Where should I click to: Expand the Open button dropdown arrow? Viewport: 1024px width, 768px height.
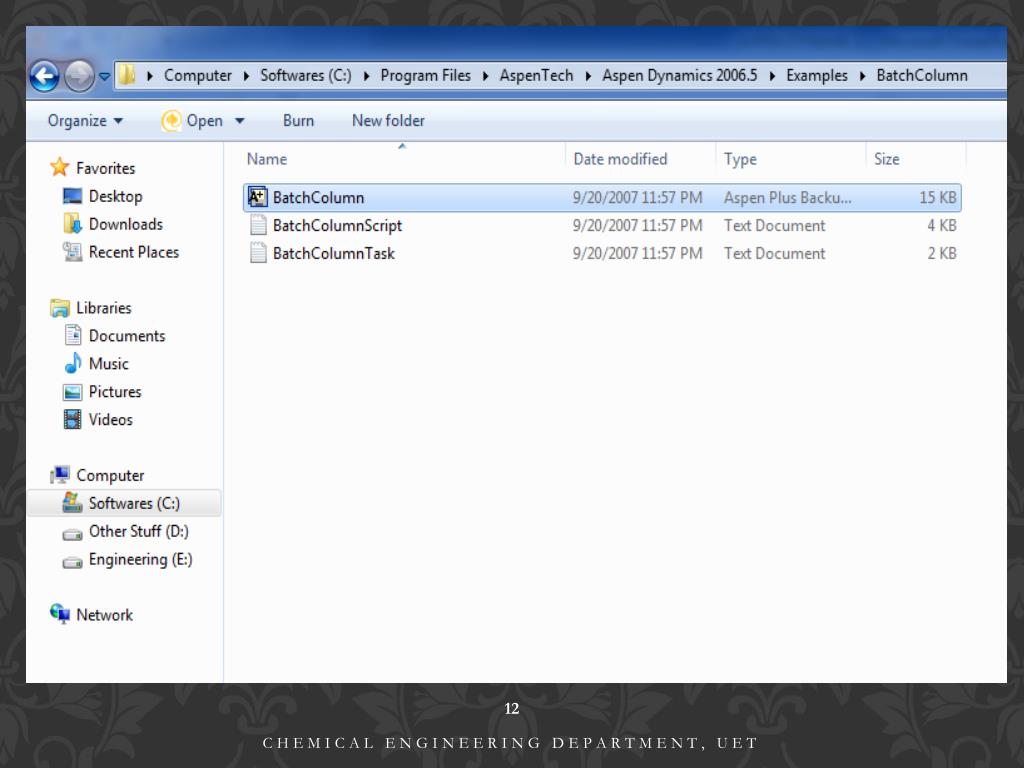pyautogui.click(x=240, y=121)
